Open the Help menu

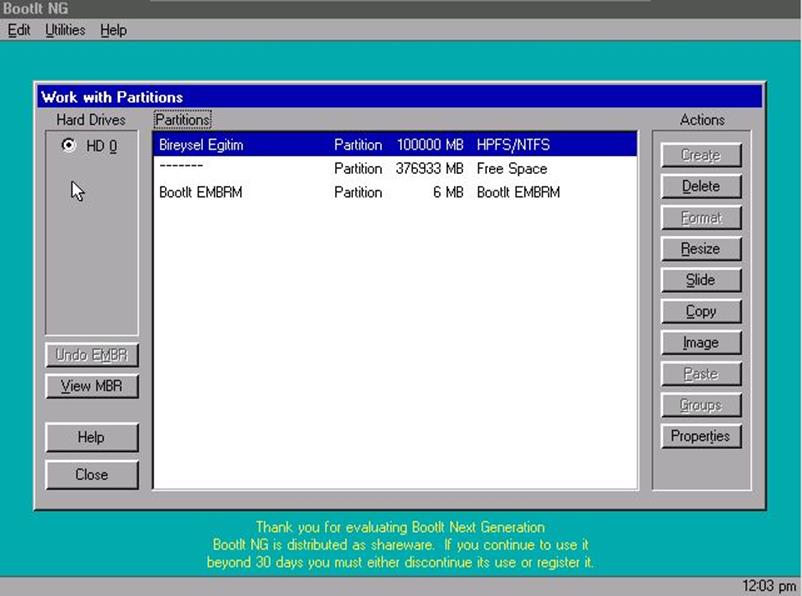[x=114, y=30]
